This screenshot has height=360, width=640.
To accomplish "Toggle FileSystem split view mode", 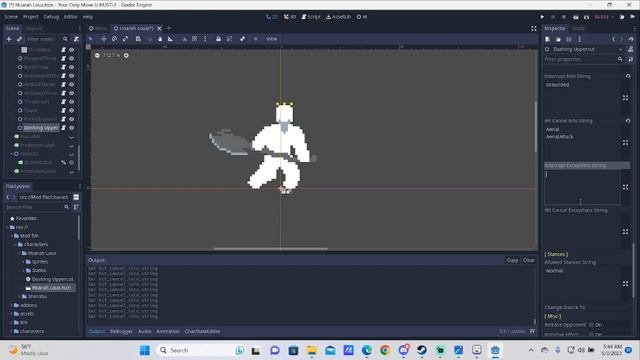I will pos(76,197).
